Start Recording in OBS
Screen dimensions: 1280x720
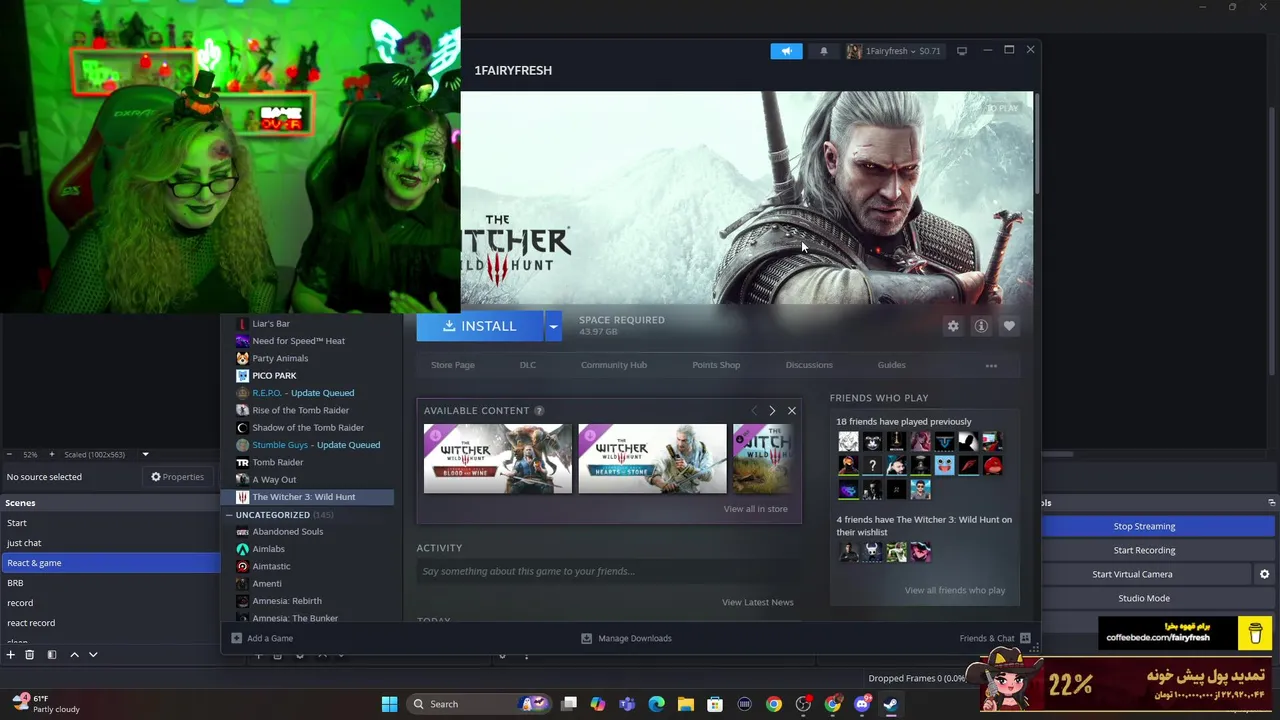click(1144, 550)
